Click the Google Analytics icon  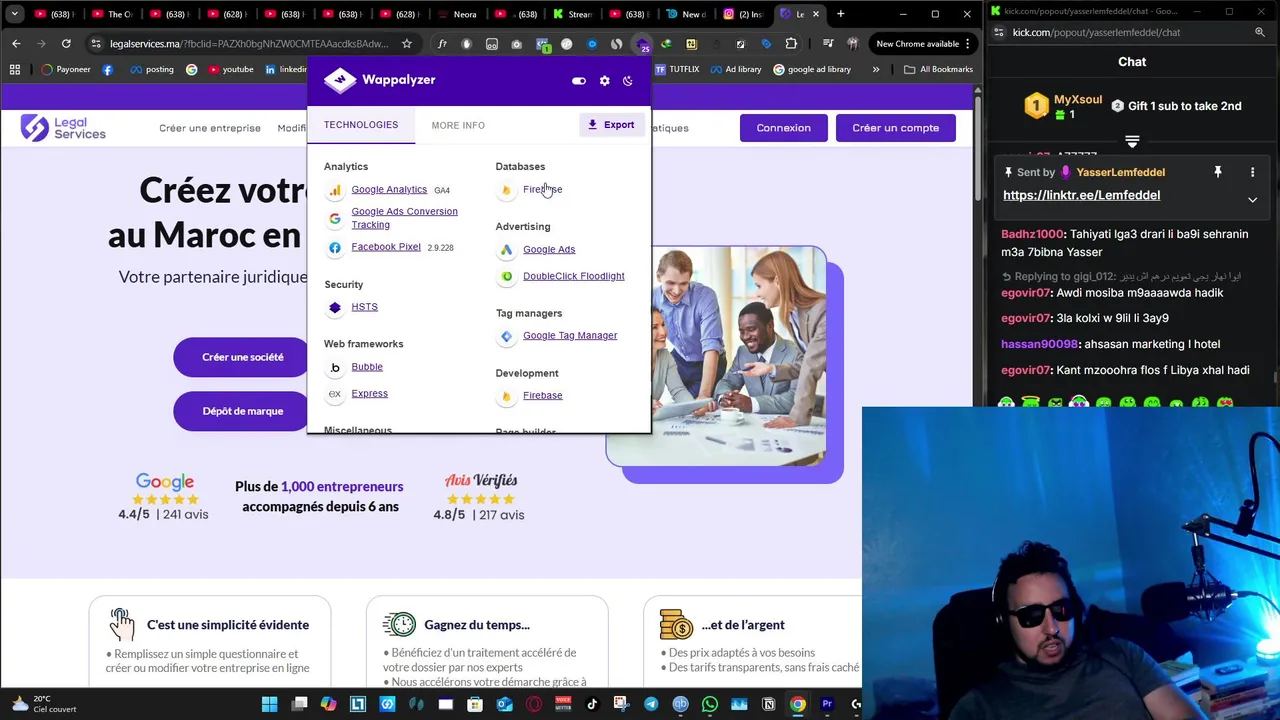[x=335, y=190]
